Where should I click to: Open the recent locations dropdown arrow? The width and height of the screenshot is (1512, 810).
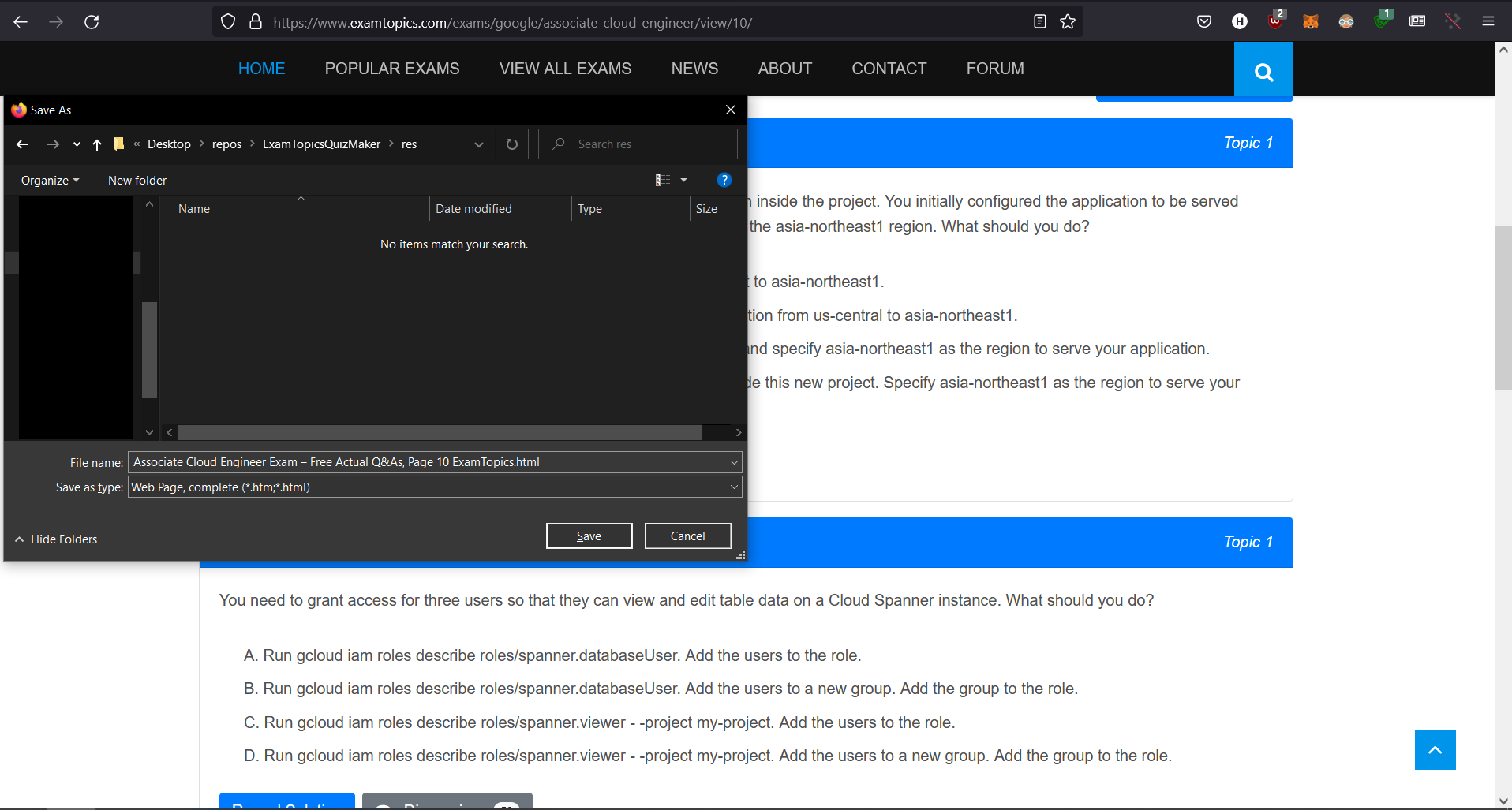(x=77, y=144)
